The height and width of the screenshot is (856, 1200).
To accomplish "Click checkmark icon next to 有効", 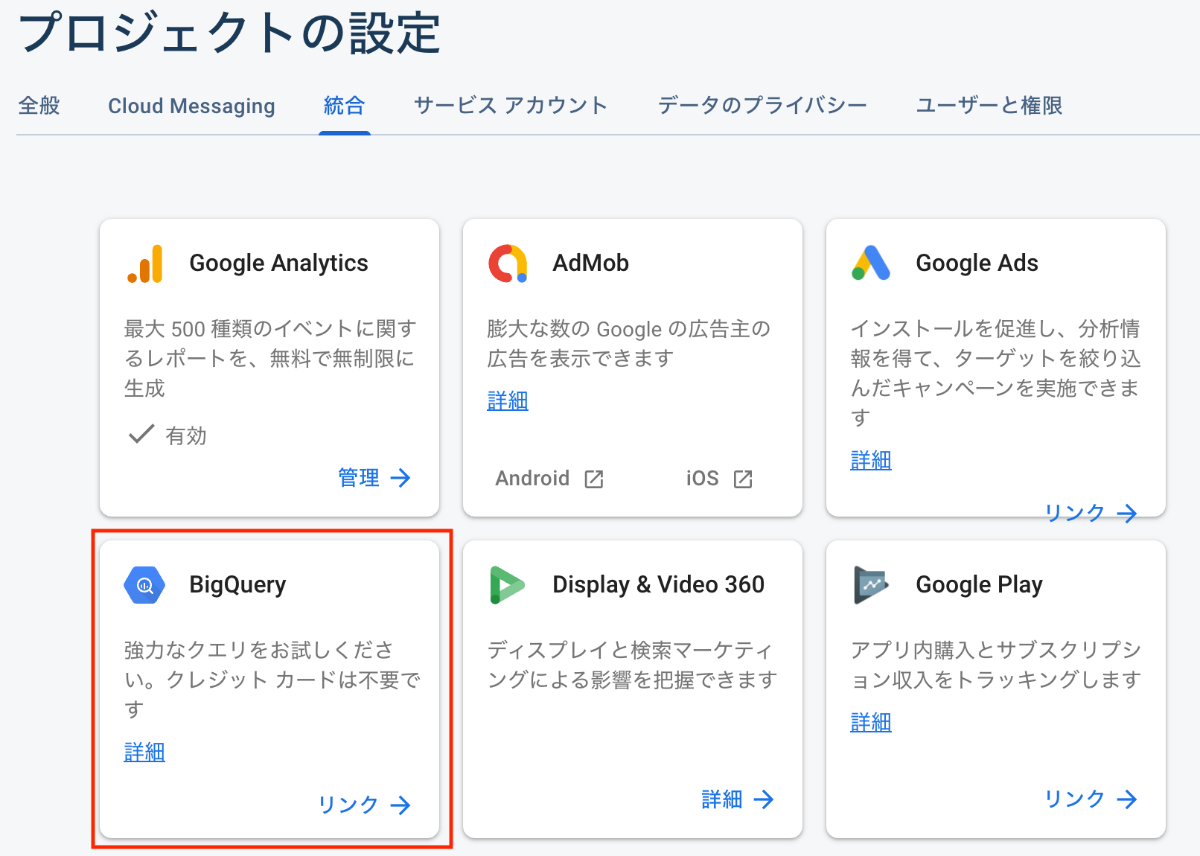I will [x=141, y=435].
